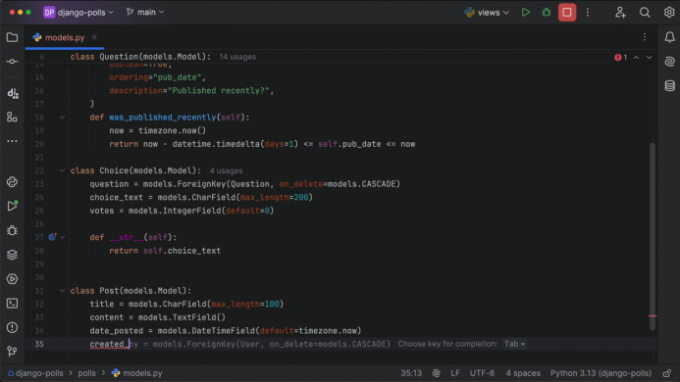Click sticky header class Question line
The height and width of the screenshot is (382, 680).
click(x=141, y=57)
